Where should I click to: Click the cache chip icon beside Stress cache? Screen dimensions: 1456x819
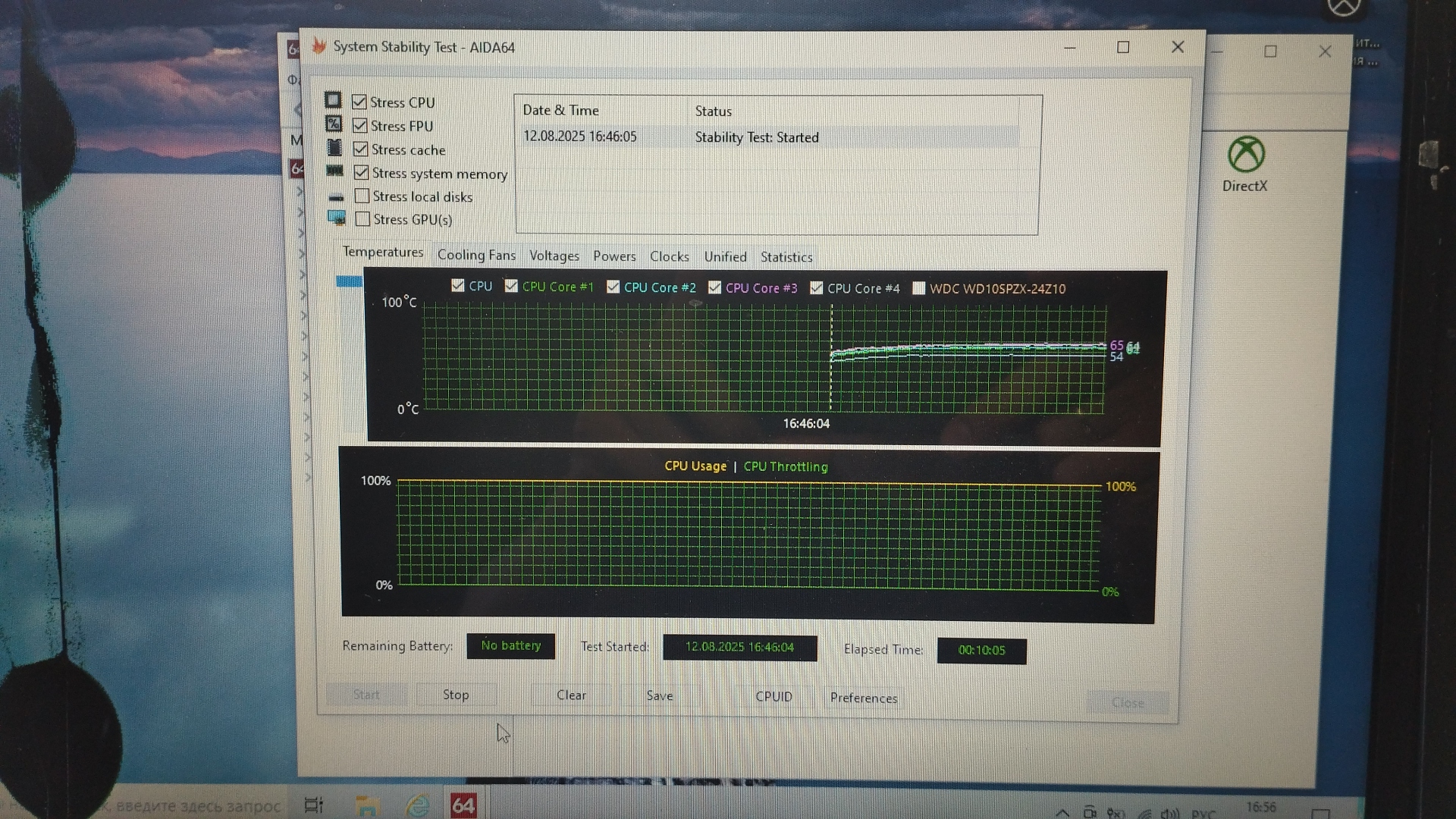tap(334, 147)
